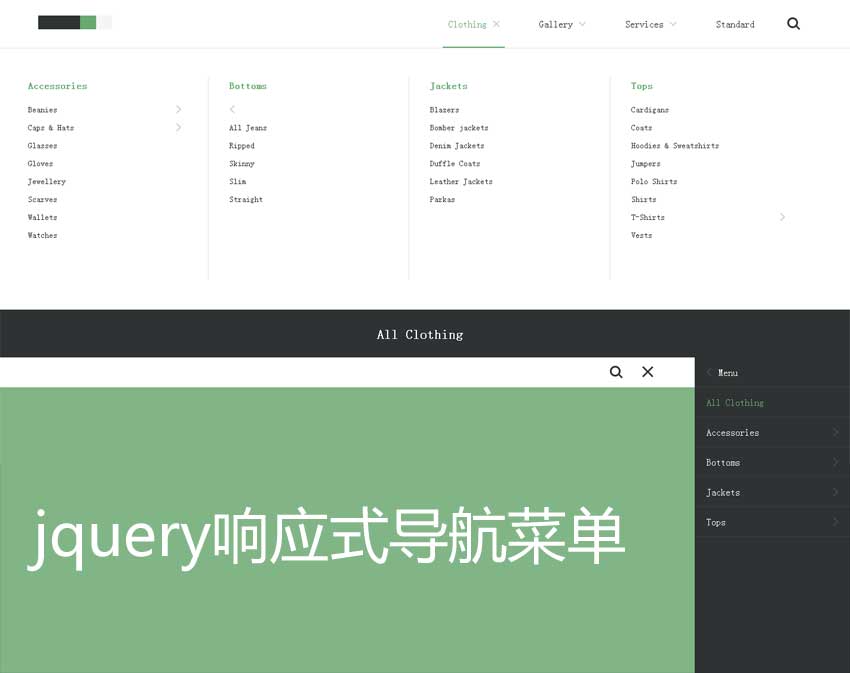Expand the Beanies submenu arrow
The image size is (850, 673).
[178, 110]
